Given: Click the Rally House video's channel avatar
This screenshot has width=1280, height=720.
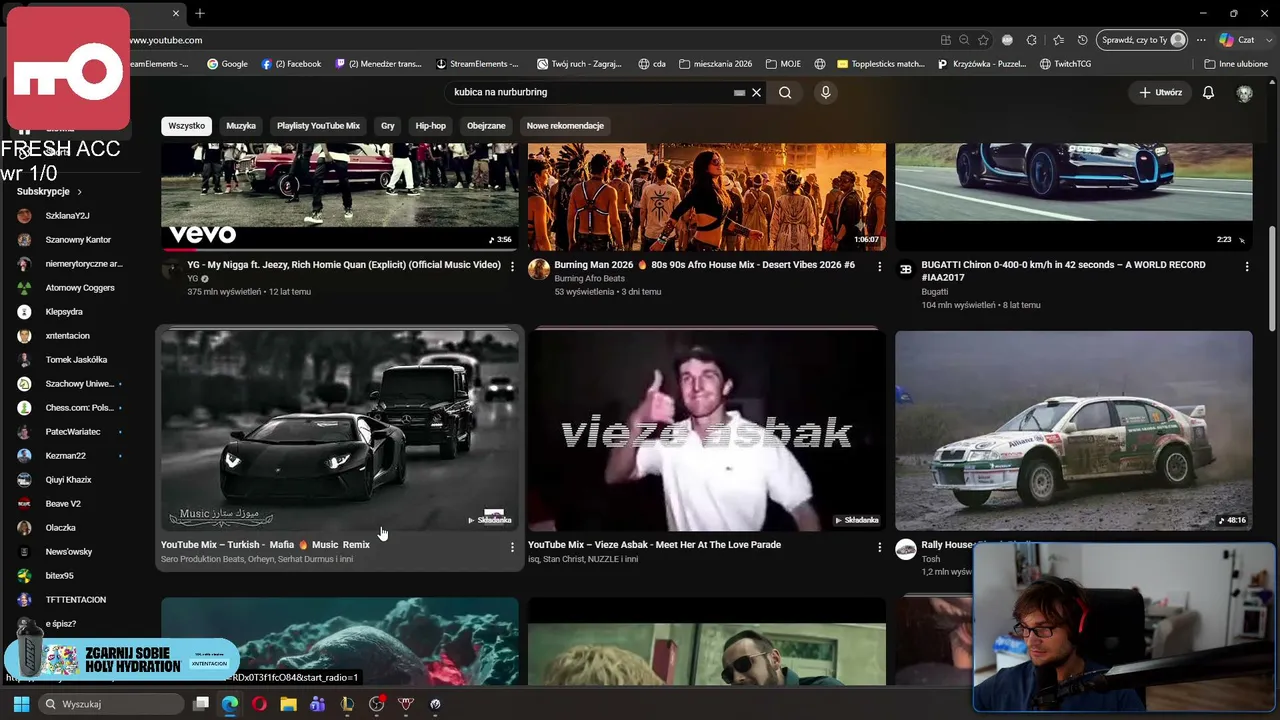Looking at the screenshot, I should (906, 549).
